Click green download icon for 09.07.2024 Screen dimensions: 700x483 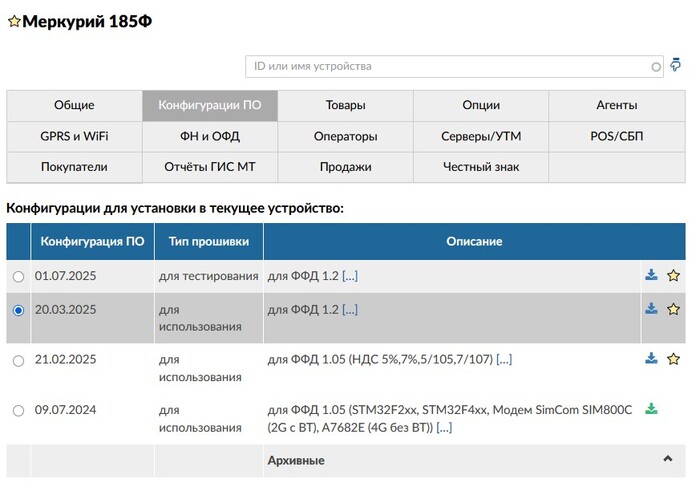pos(651,409)
